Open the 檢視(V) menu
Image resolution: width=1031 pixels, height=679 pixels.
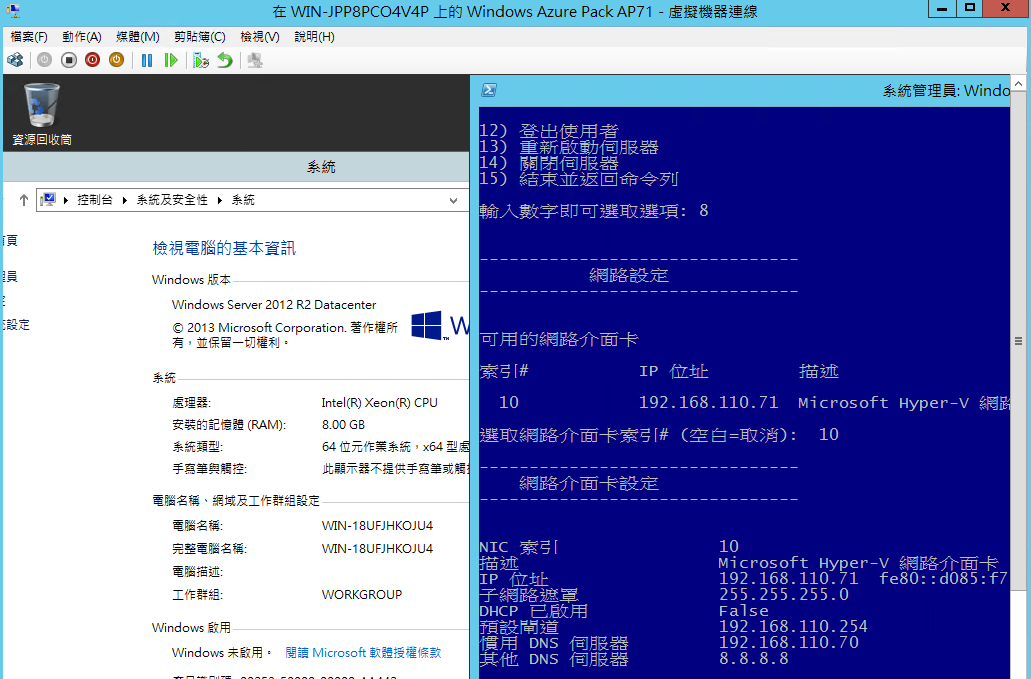click(260, 37)
